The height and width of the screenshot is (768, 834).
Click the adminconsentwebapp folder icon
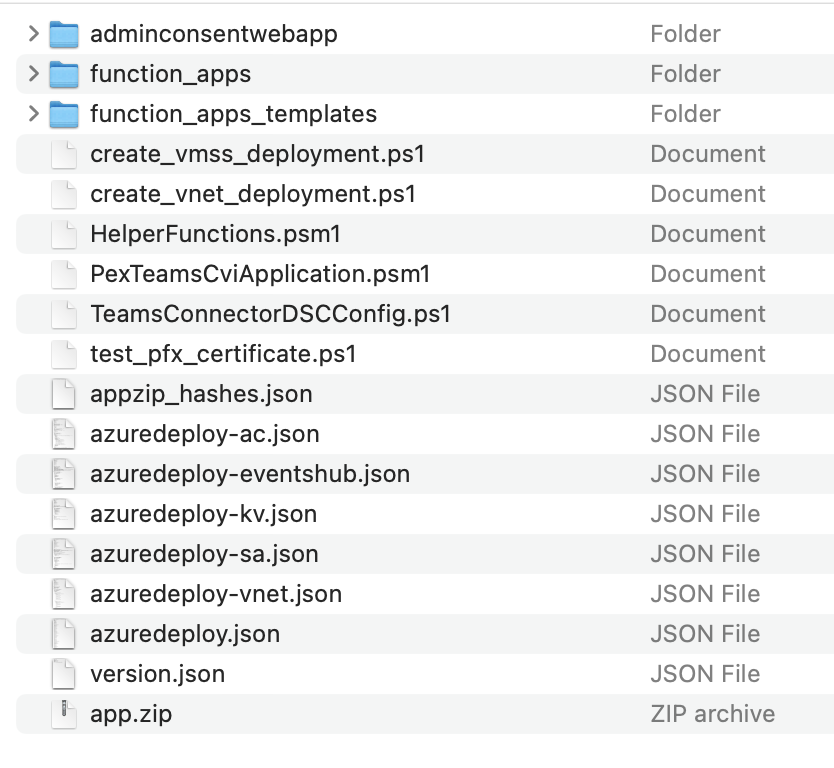click(64, 34)
